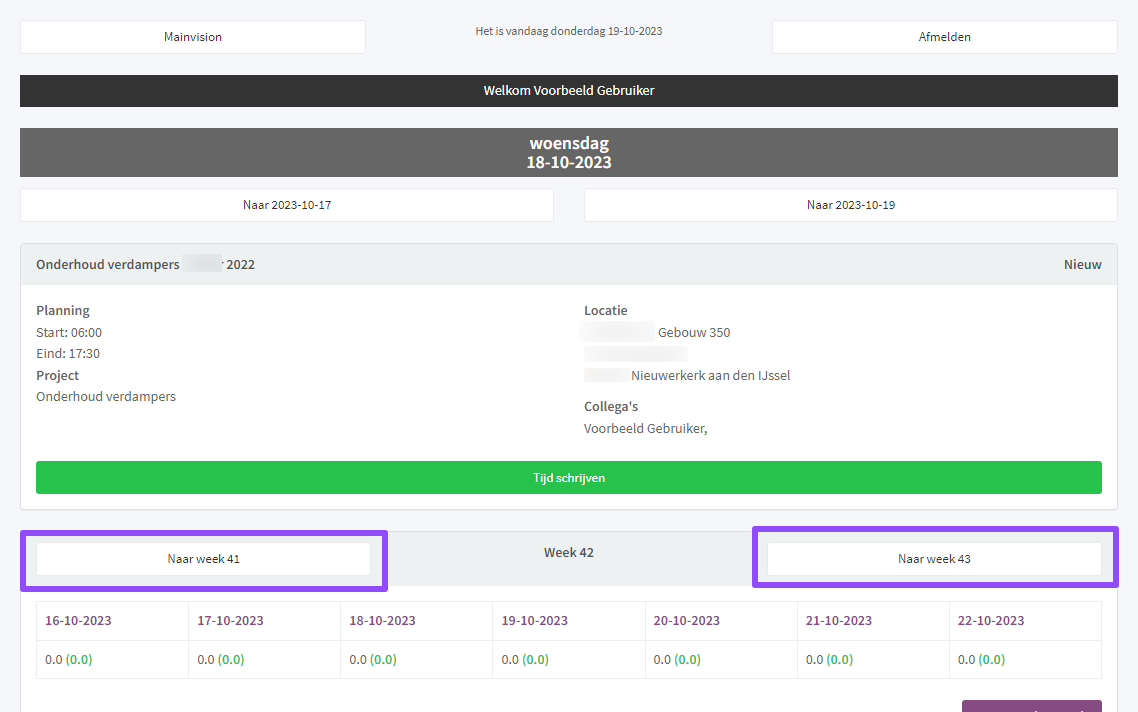Open the 22-10-2023 date link

point(990,621)
